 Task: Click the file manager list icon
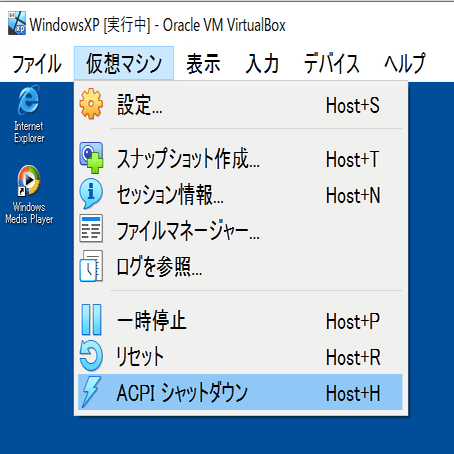click(91, 229)
